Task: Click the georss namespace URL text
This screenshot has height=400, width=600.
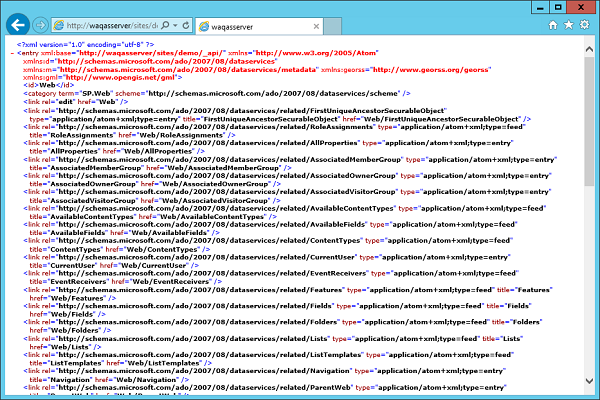Action: click(432, 70)
